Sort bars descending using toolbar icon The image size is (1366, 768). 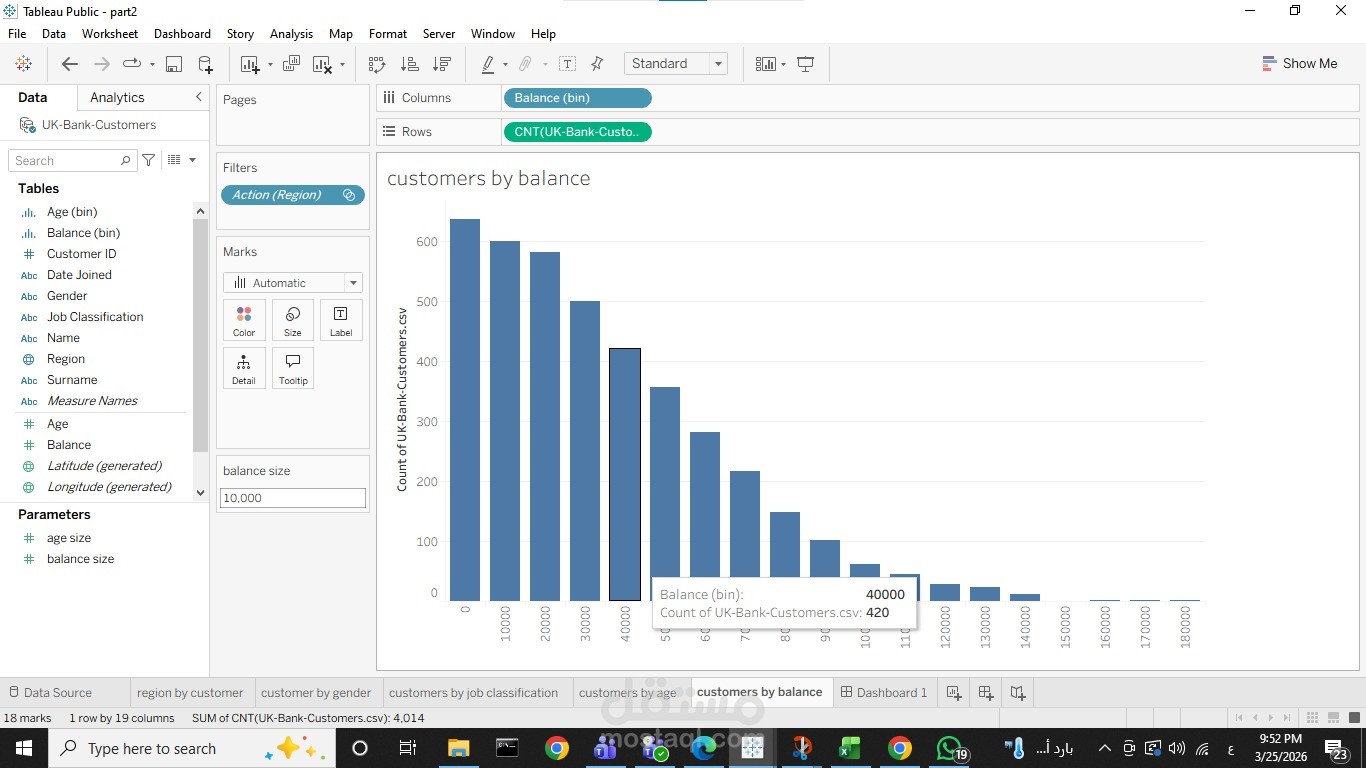click(441, 64)
